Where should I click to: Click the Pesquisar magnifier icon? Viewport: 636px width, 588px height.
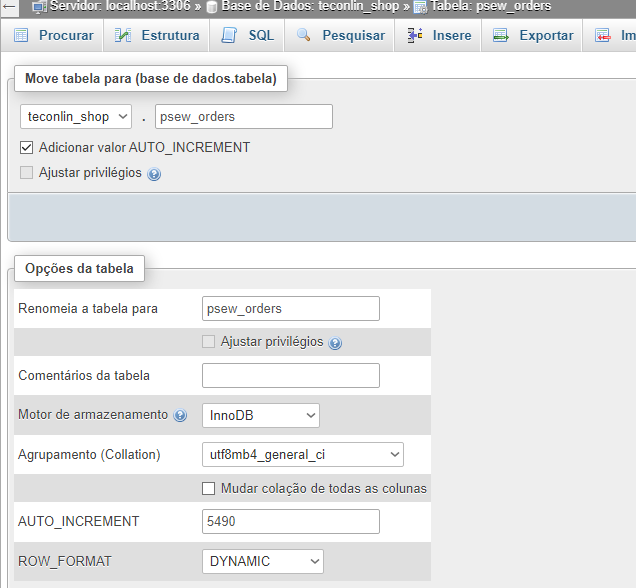(x=303, y=35)
